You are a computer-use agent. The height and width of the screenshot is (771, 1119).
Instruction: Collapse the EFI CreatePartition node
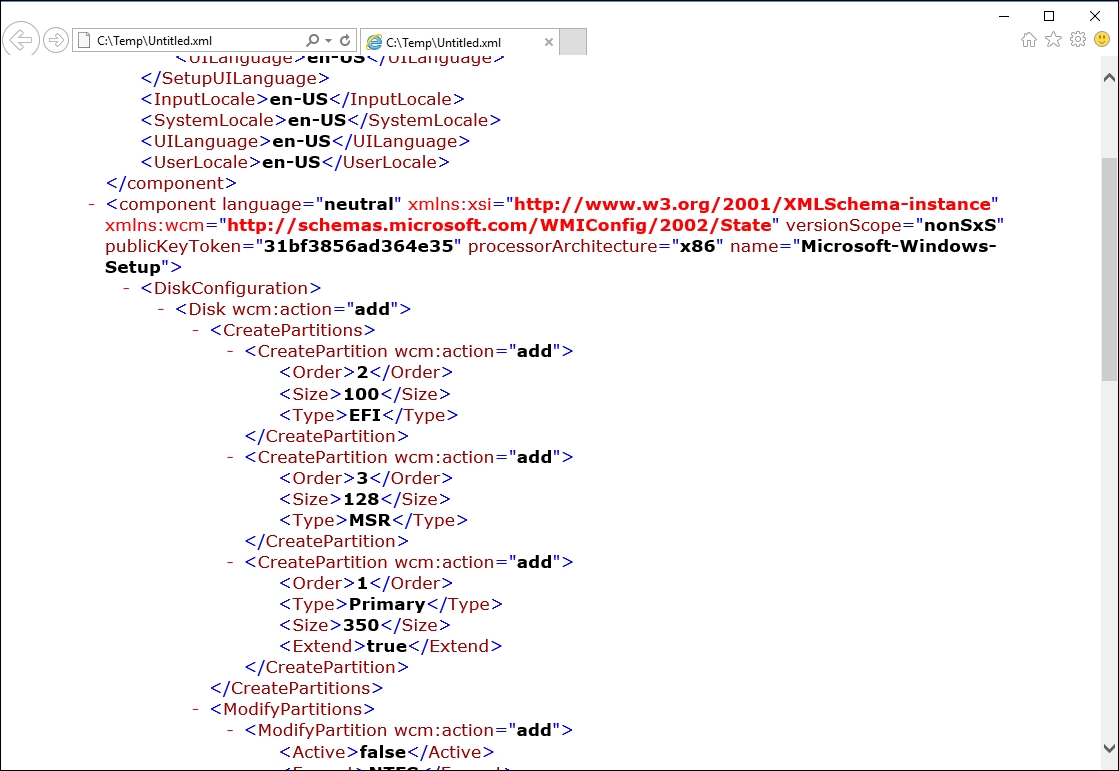coord(232,352)
